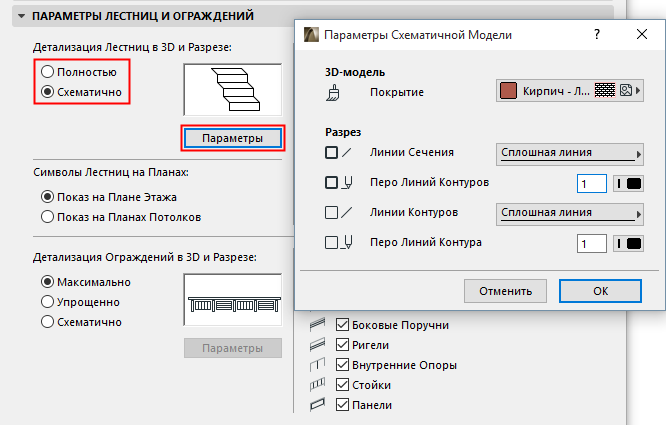
Task: Click the Боковые Поручни handrail icon
Action: (x=320, y=325)
